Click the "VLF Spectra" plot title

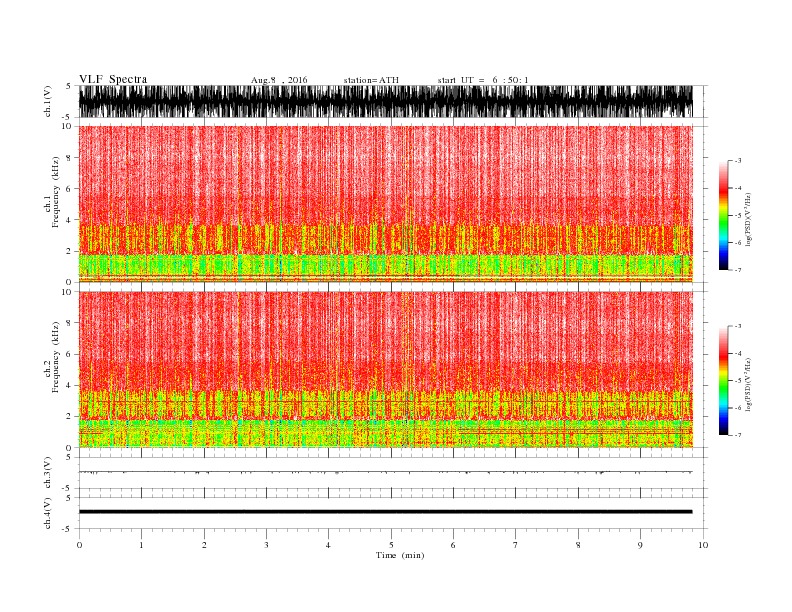[x=113, y=79]
